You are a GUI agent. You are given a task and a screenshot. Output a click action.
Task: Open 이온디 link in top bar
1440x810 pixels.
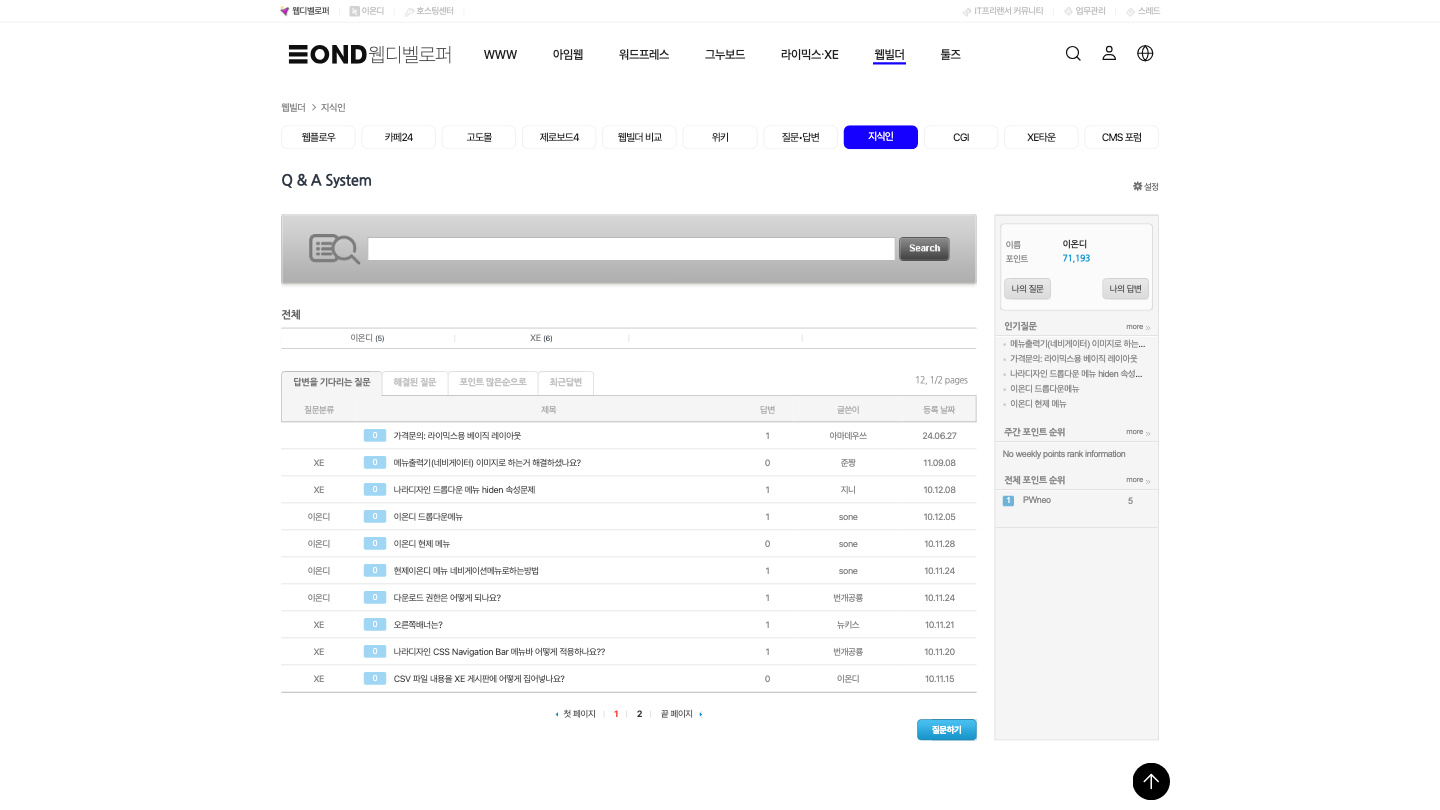click(x=367, y=11)
